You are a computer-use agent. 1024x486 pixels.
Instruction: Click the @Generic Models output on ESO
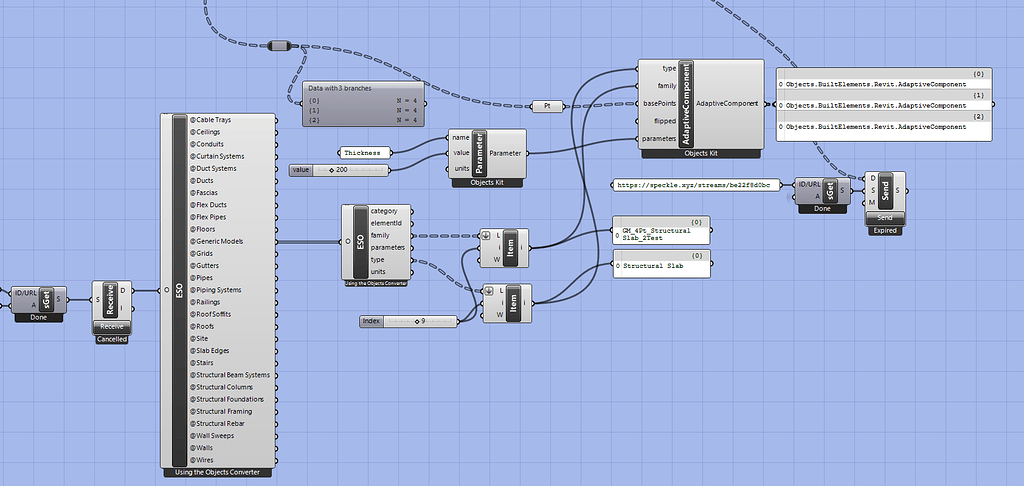click(x=216, y=241)
